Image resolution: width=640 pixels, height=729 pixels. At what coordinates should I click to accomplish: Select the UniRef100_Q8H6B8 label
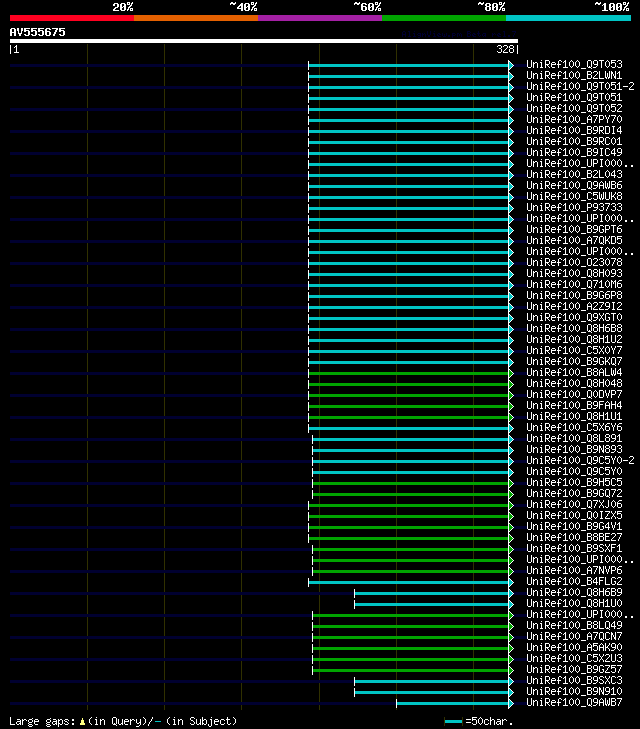574,328
